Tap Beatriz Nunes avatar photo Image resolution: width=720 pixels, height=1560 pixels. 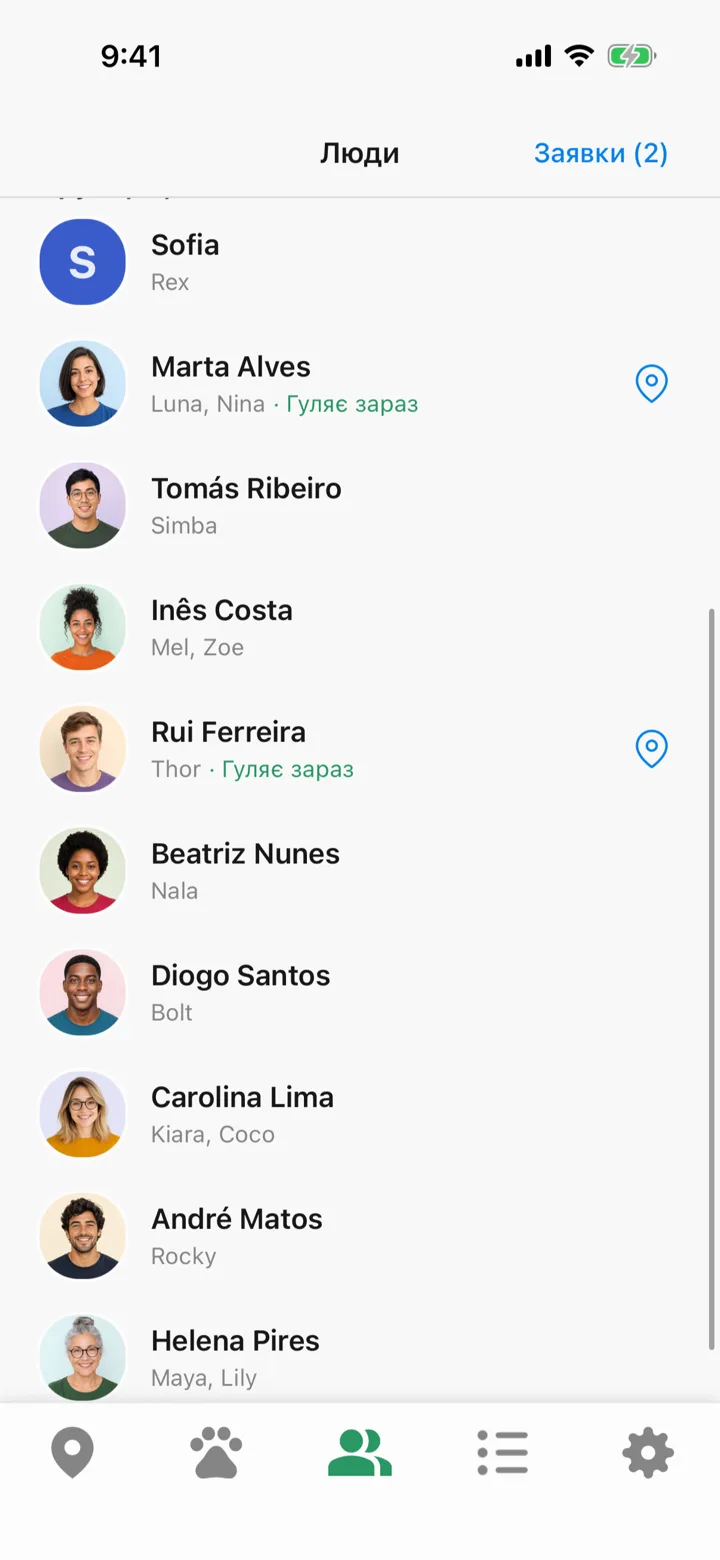click(83, 870)
